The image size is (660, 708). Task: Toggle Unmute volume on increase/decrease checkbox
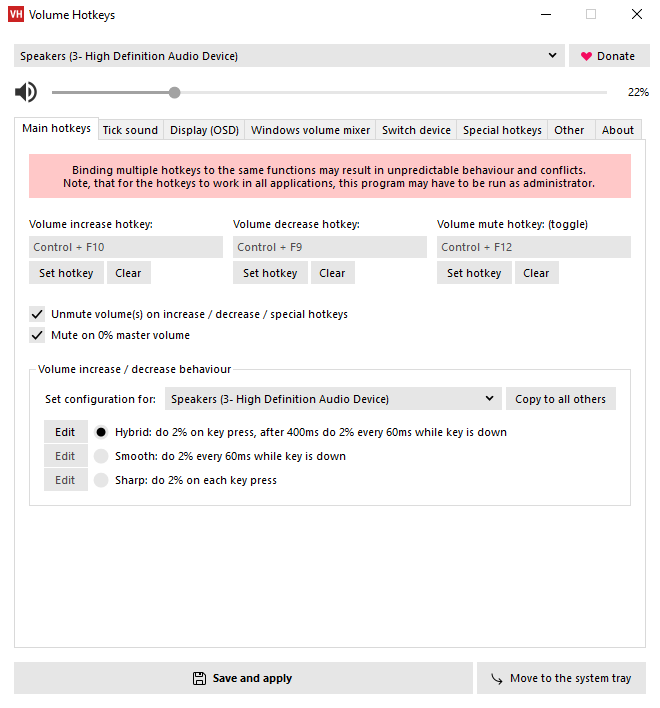click(37, 314)
